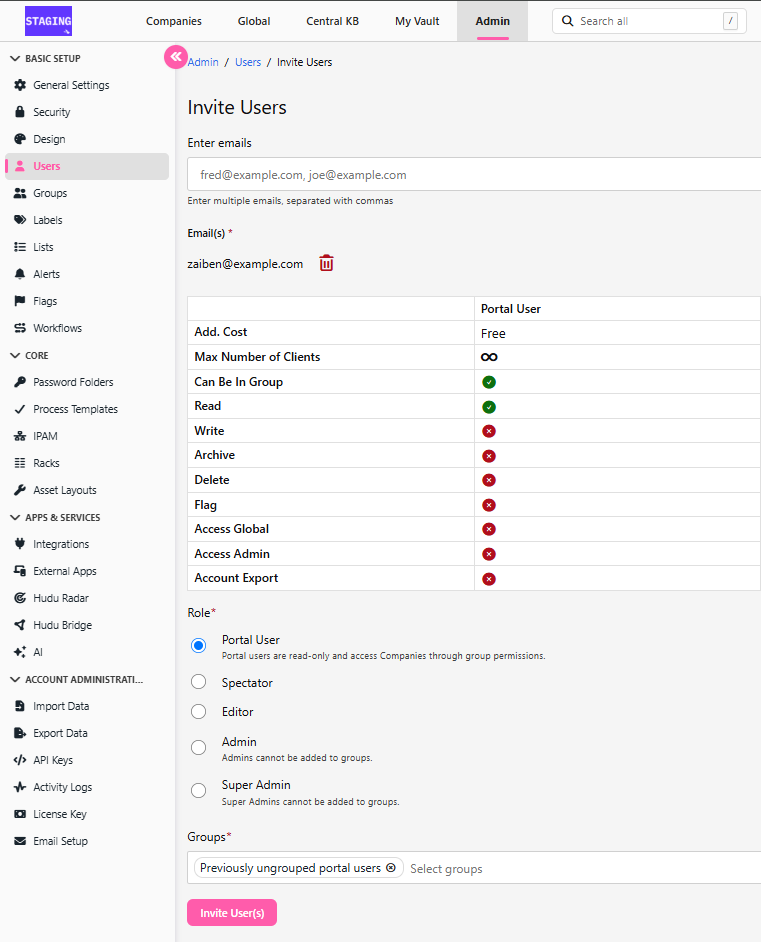Click the External Apps icon
The height and width of the screenshot is (942, 761).
[x=20, y=571]
